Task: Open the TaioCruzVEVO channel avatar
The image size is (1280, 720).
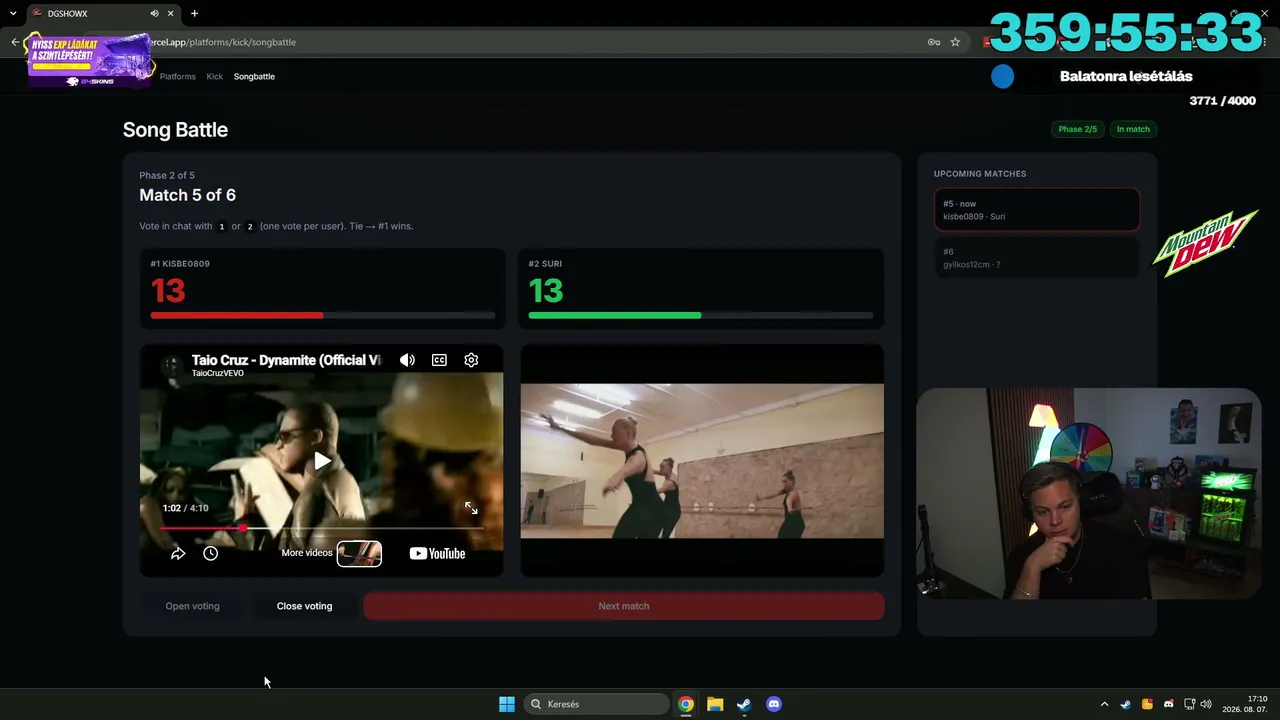Action: [x=171, y=365]
